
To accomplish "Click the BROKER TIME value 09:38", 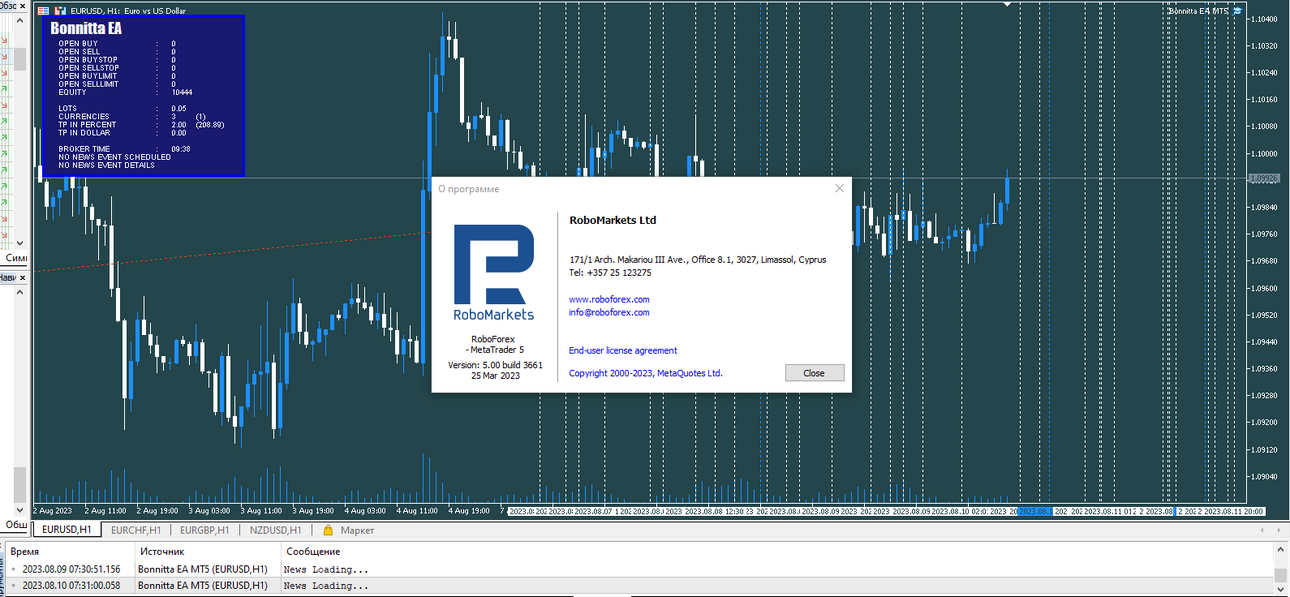I will coord(181,148).
